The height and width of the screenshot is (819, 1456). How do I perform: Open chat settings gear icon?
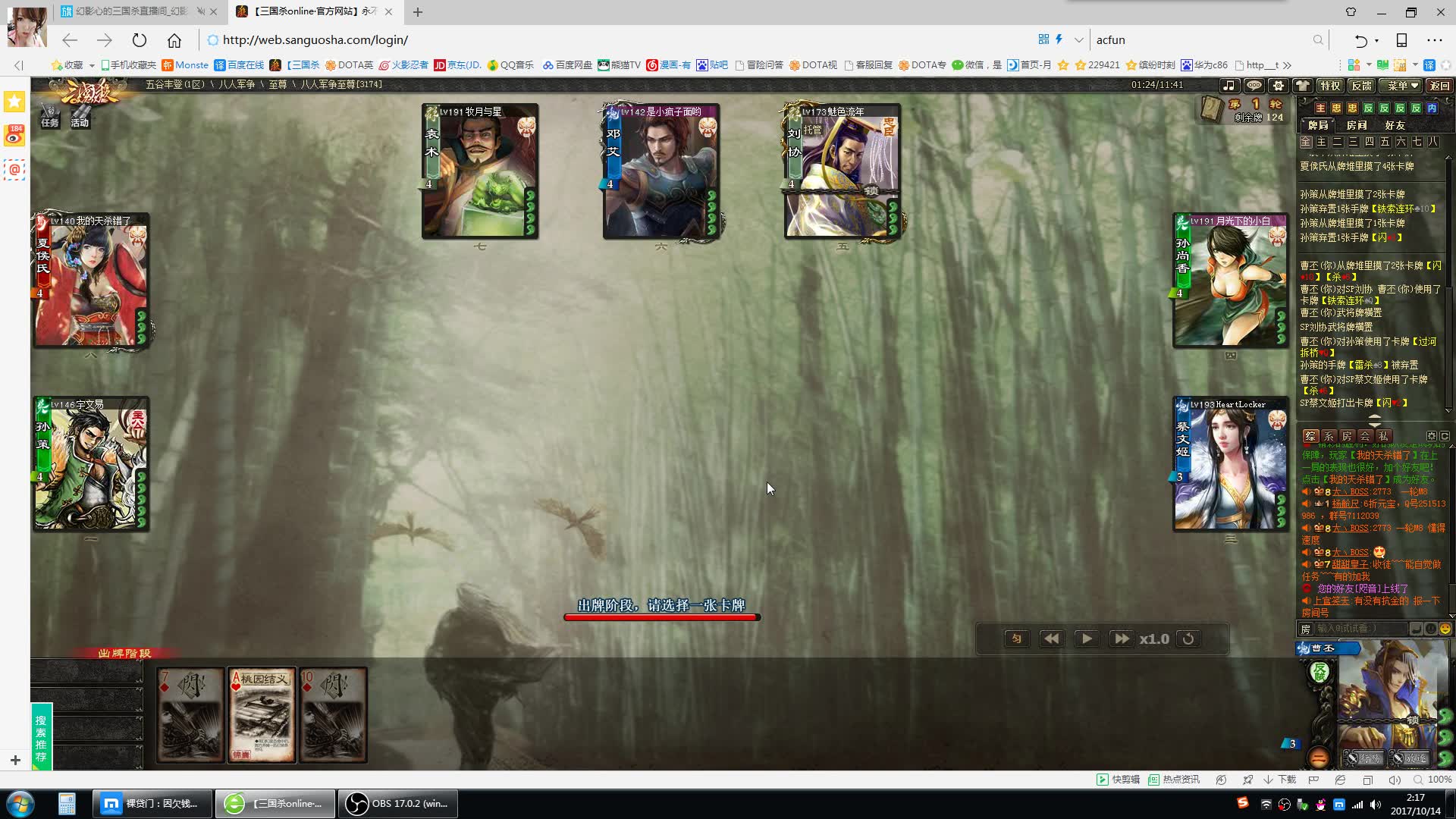(x=1432, y=436)
